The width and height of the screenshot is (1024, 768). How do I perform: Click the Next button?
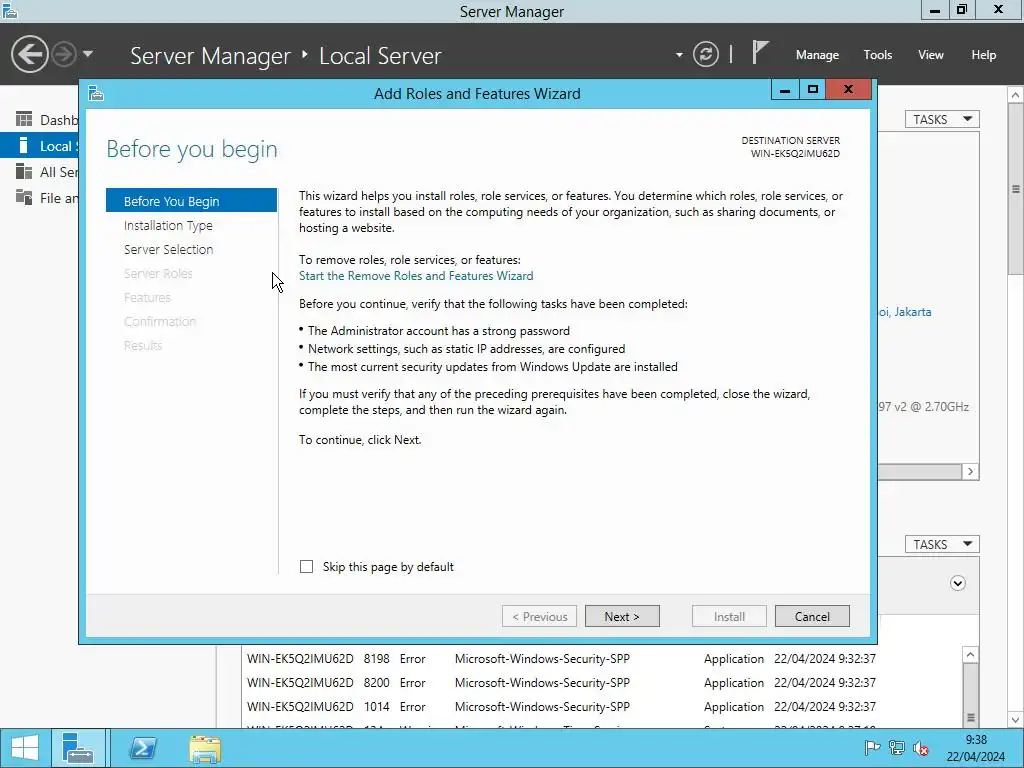[x=622, y=616]
